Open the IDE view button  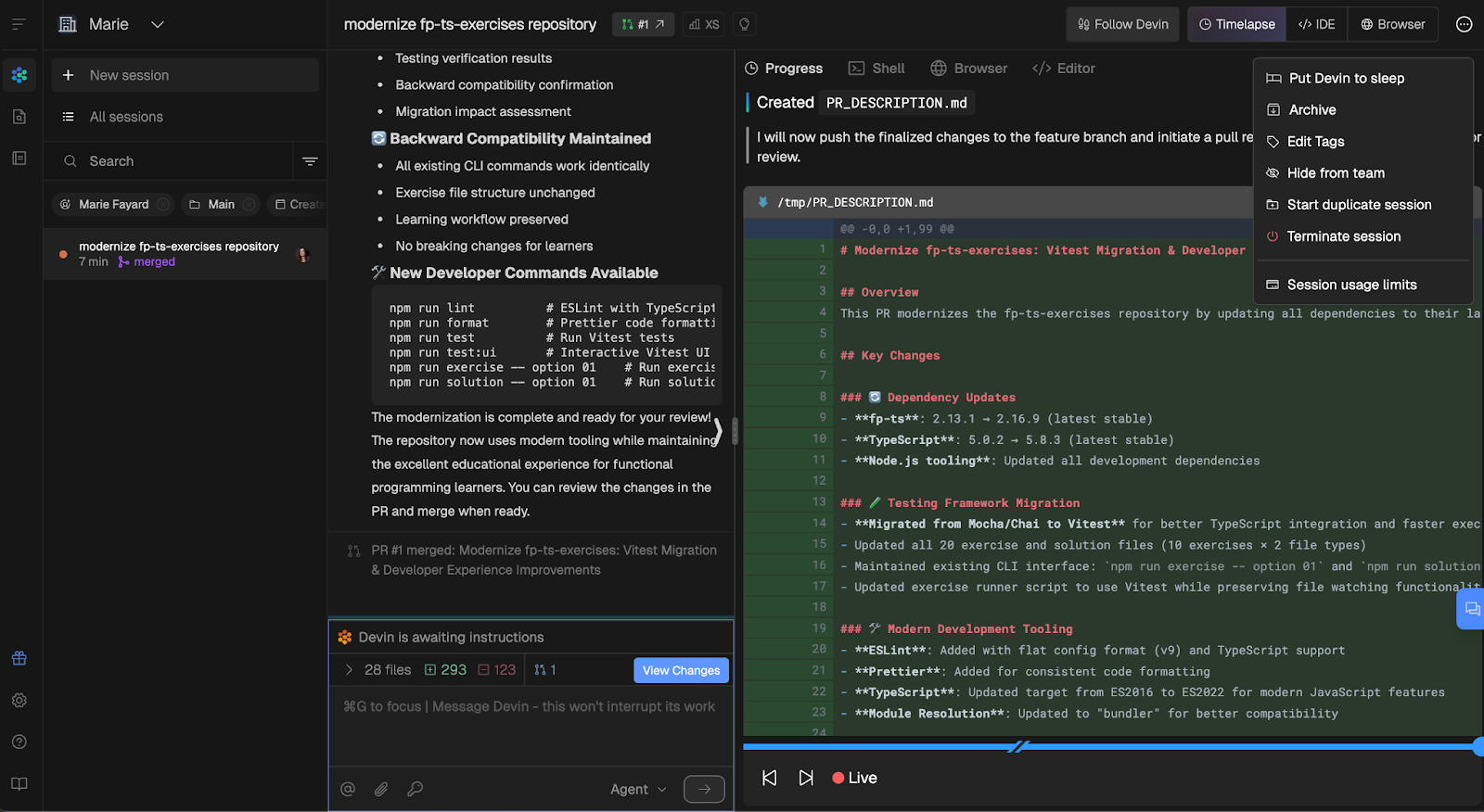click(x=1317, y=24)
